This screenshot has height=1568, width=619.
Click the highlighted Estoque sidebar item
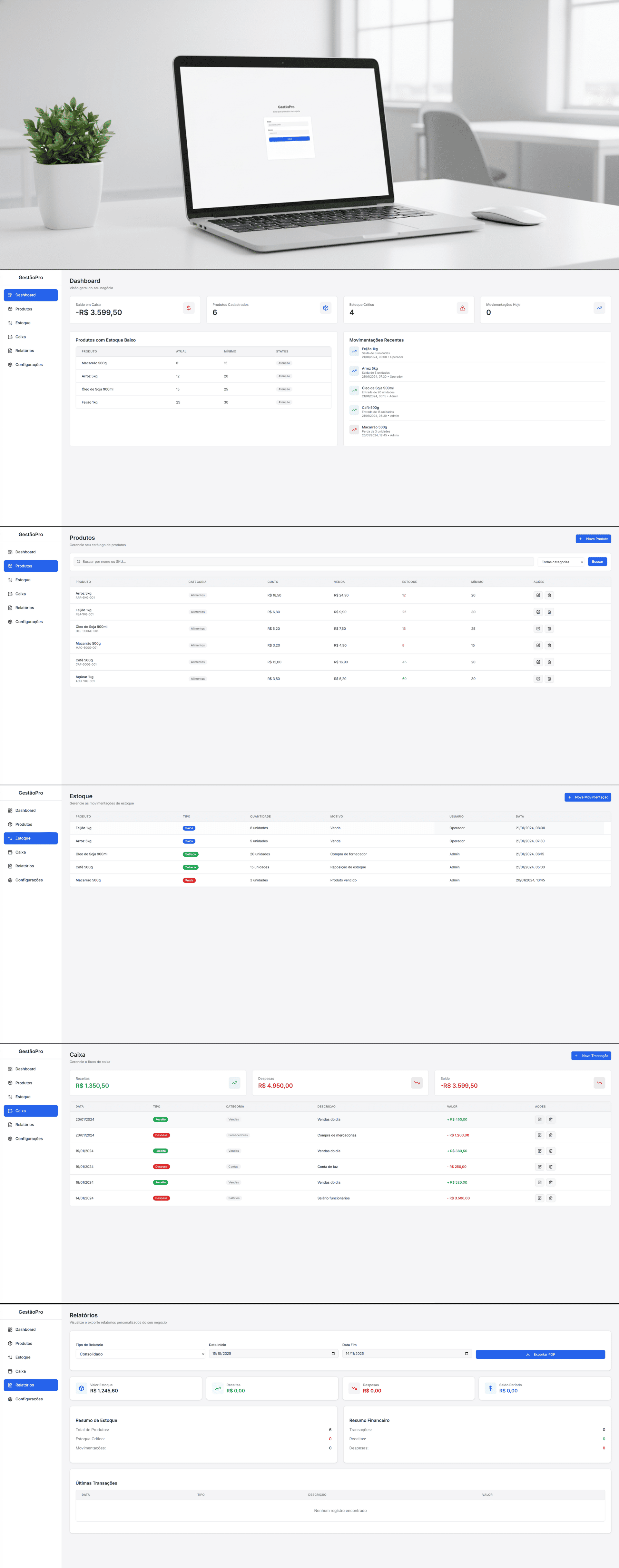[30, 838]
